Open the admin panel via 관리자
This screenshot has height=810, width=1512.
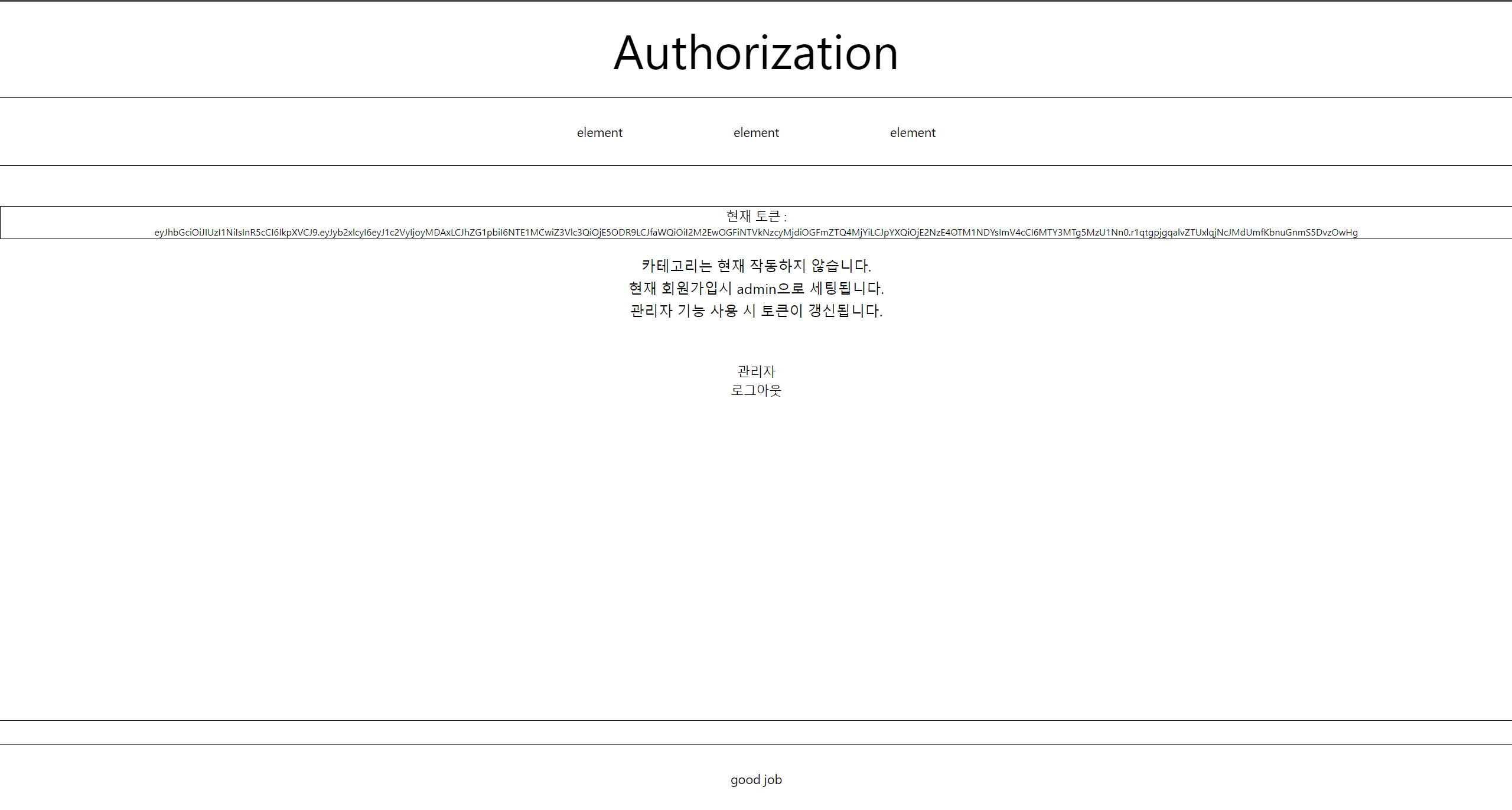pyautogui.click(x=756, y=371)
